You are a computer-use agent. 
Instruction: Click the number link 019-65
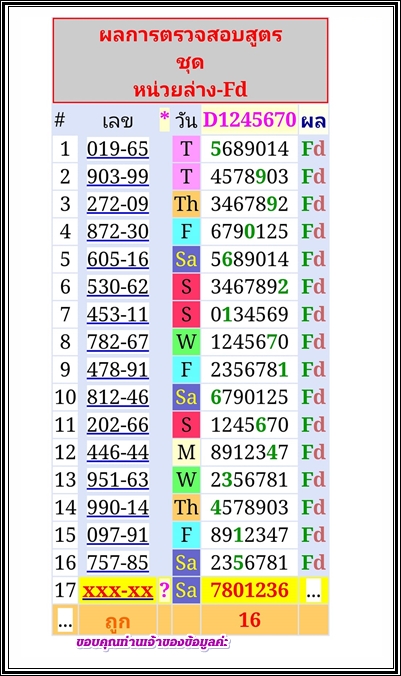[118, 149]
